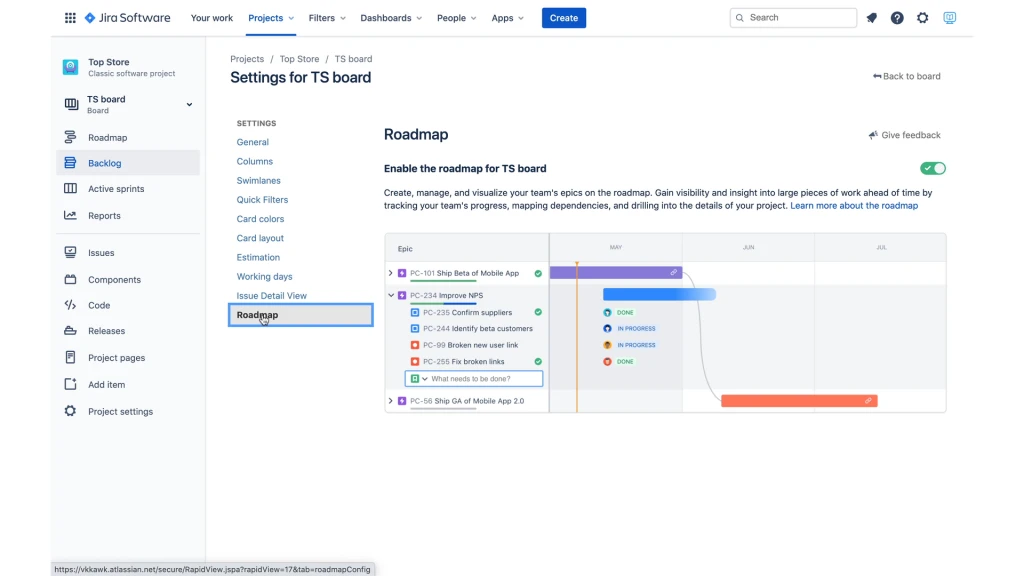
Task: Select the Card layout settings tab
Action: 260,238
